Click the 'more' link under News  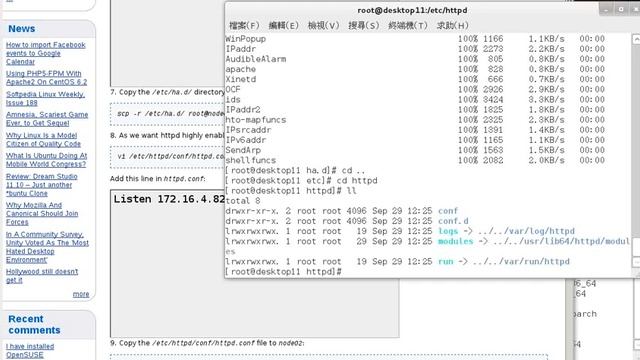[x=81, y=294]
